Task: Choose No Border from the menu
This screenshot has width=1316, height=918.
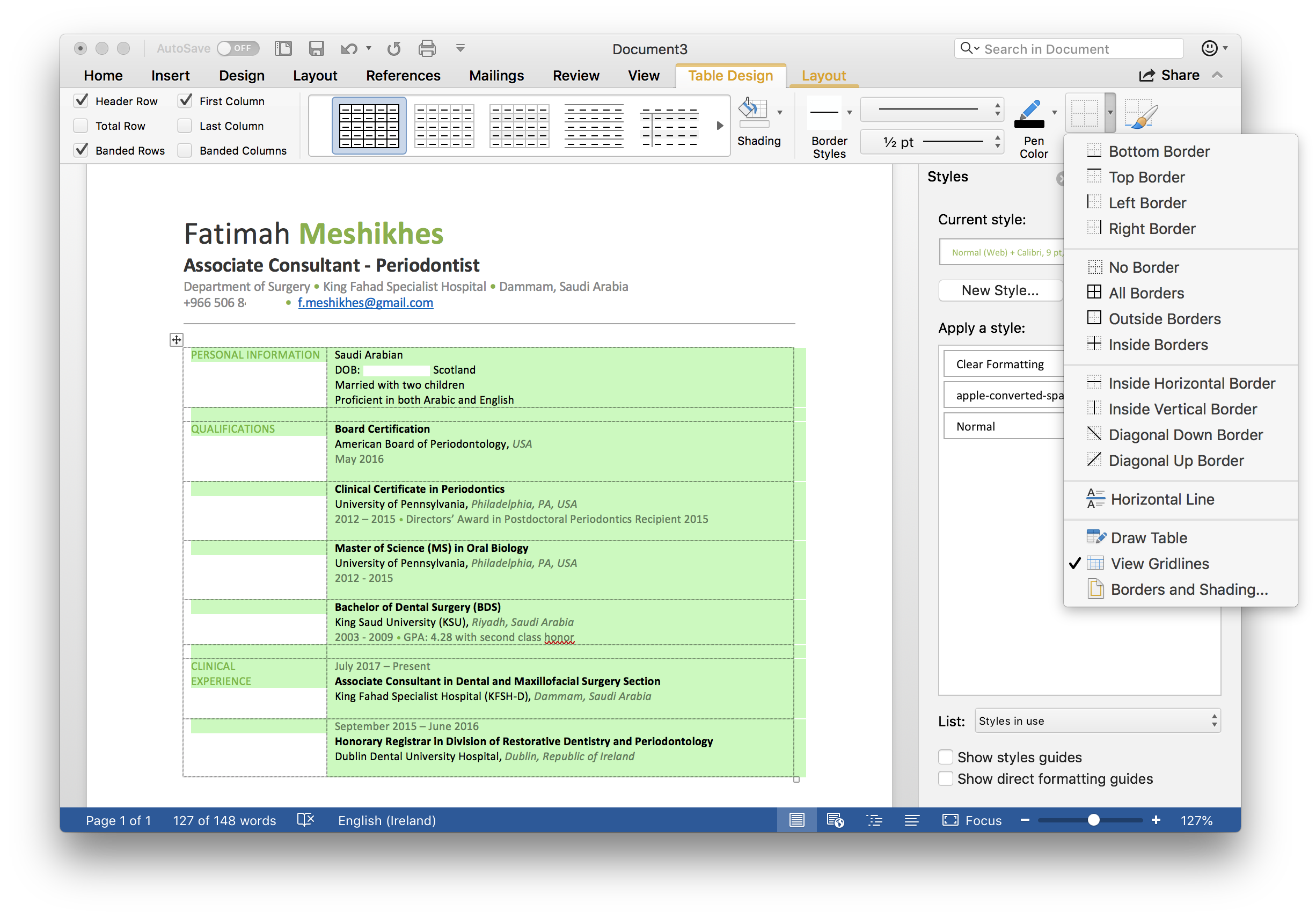Action: pyautogui.click(x=1180, y=267)
